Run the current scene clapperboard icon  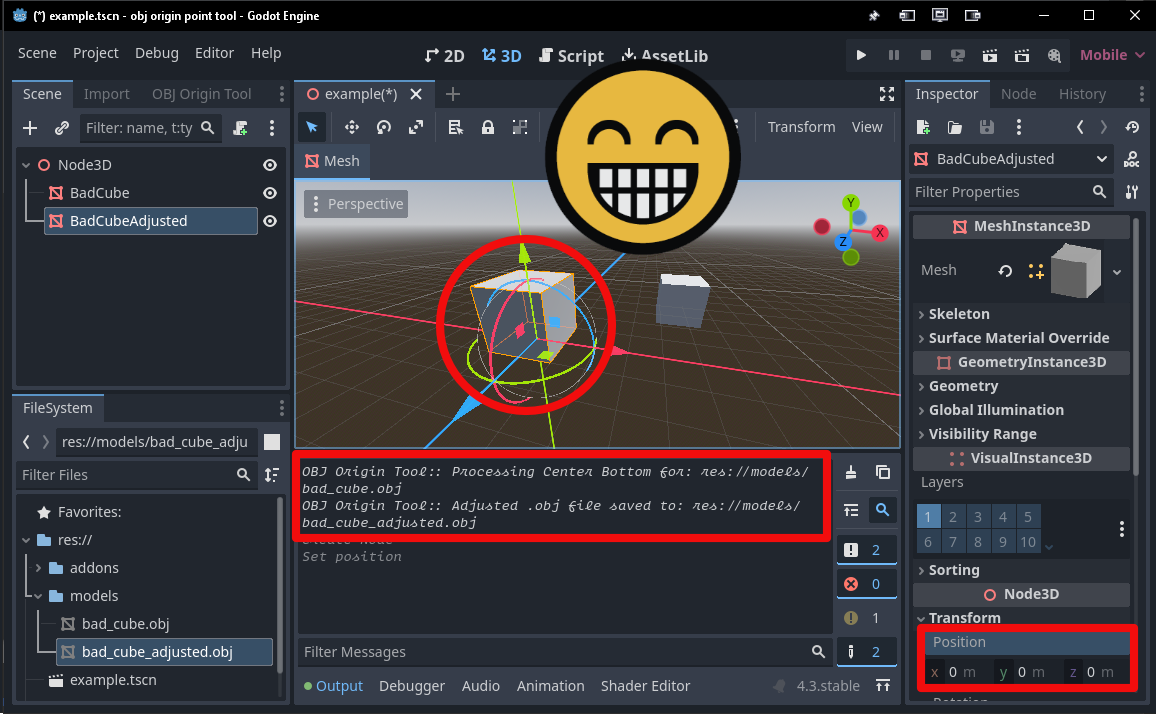(990, 55)
